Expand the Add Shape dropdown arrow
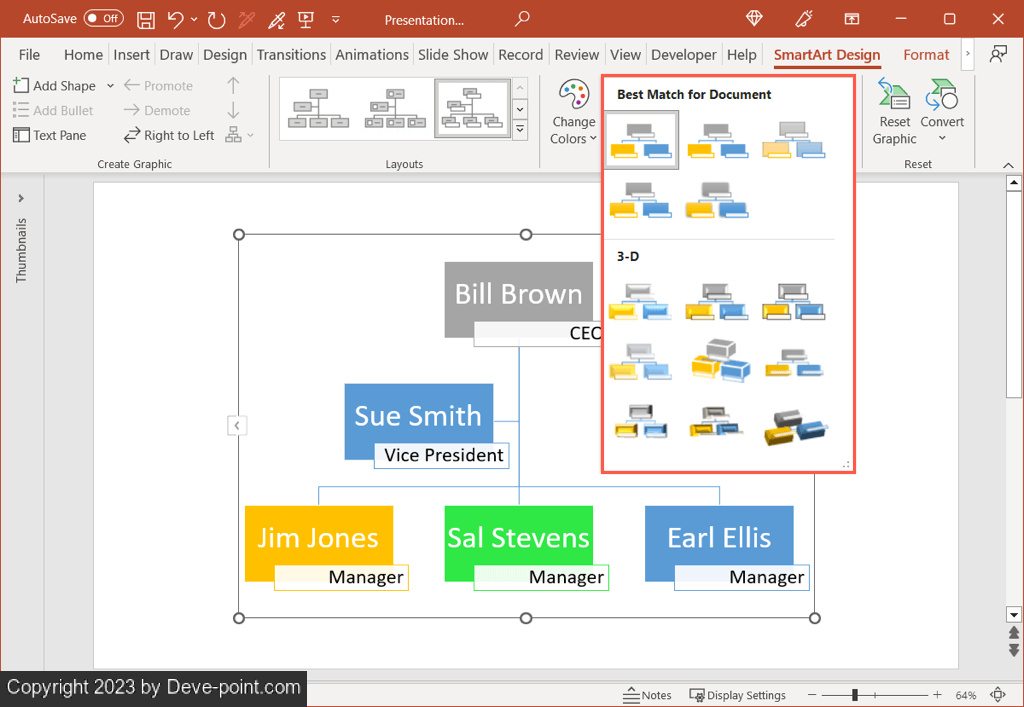The height and width of the screenshot is (707, 1024). [x=111, y=86]
